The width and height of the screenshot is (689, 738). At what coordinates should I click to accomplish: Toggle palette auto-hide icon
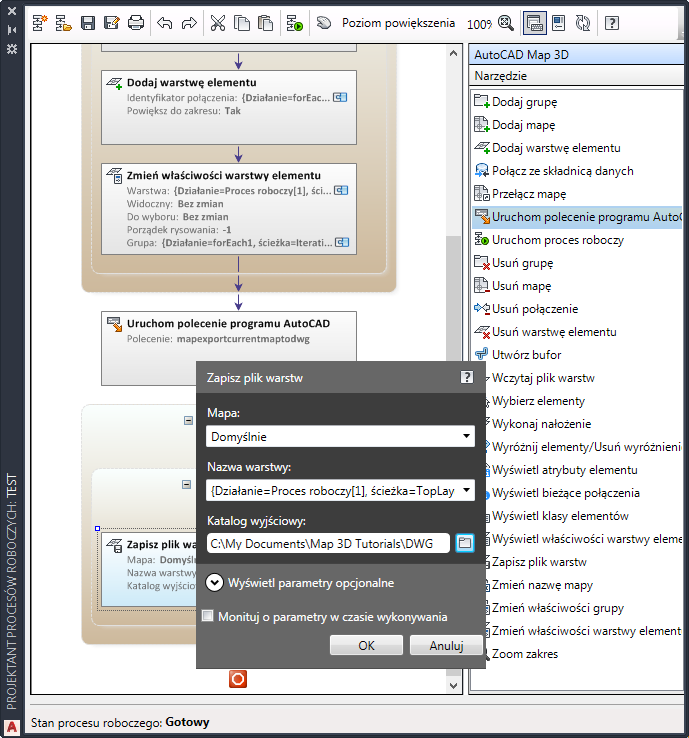(x=12, y=30)
